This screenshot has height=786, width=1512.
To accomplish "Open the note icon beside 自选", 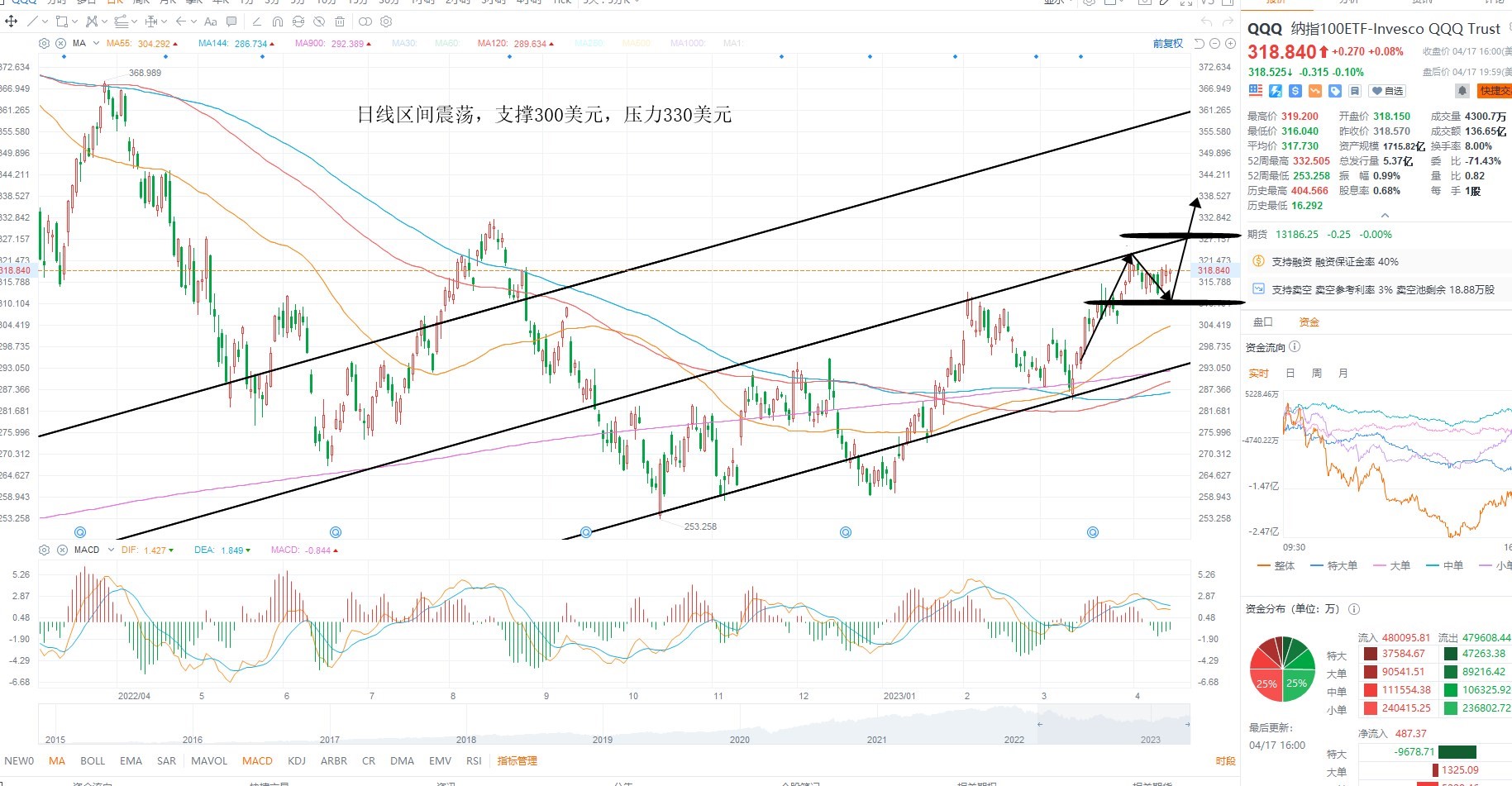I will pos(1355,91).
